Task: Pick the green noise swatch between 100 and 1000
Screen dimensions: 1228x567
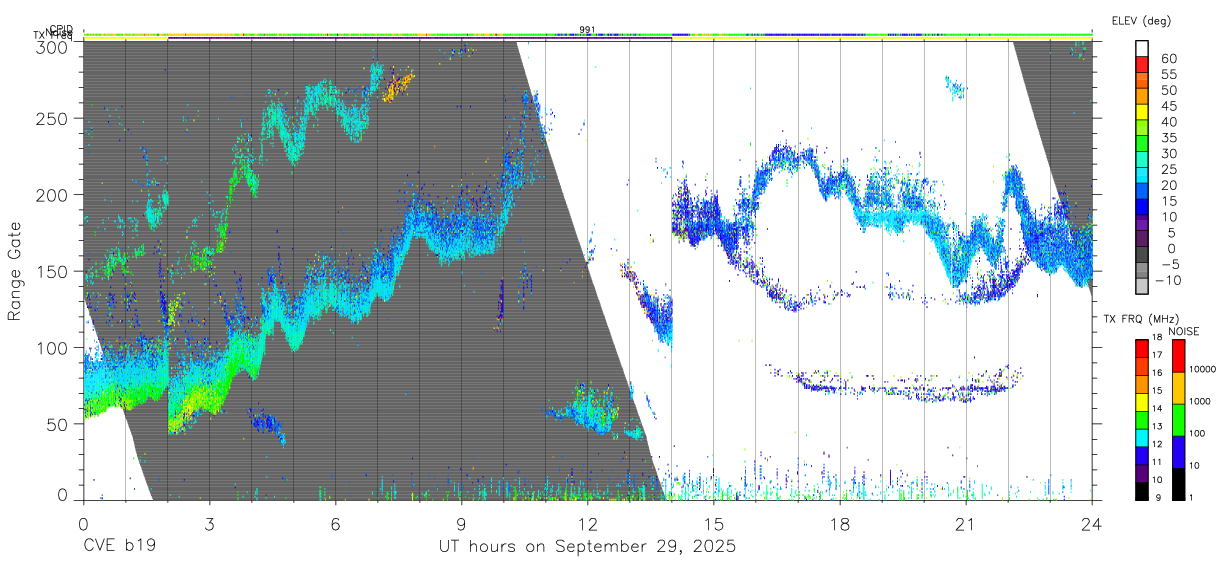Action: click(x=1178, y=420)
